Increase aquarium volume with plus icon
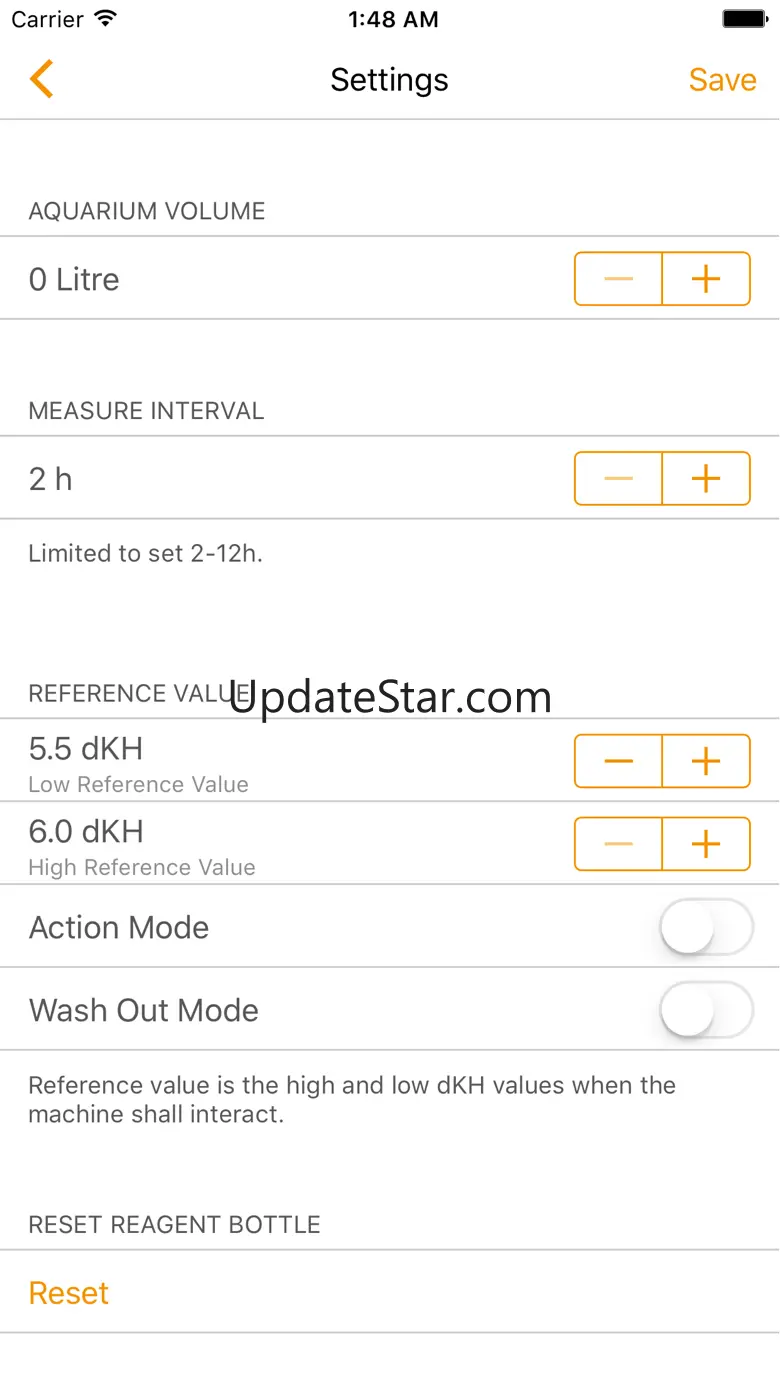 706,279
